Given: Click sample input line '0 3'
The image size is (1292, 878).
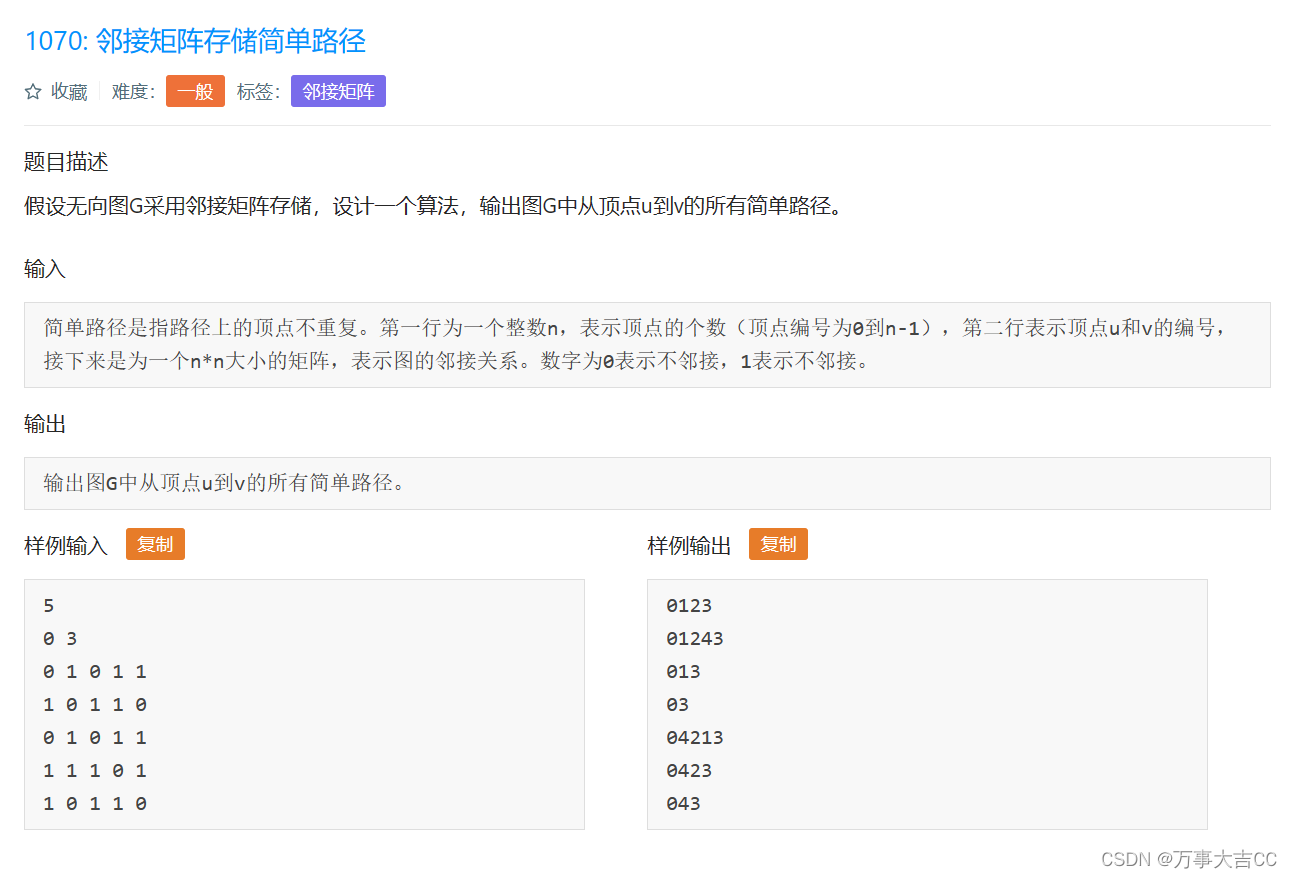Looking at the screenshot, I should [x=60, y=639].
